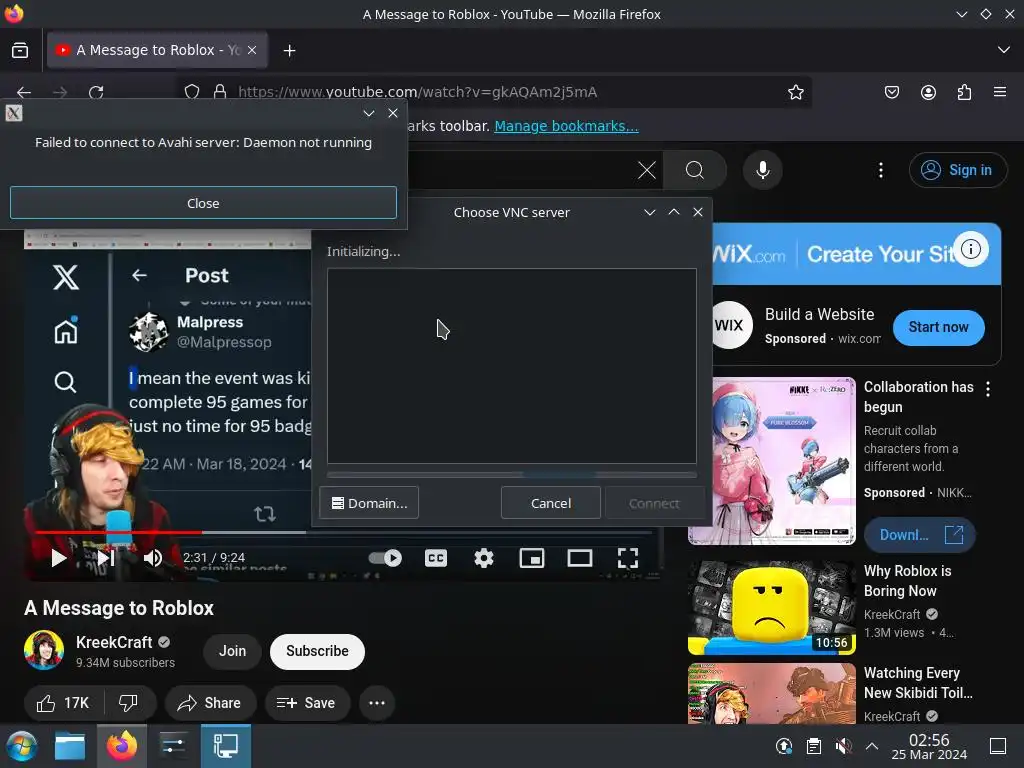1024x768 pixels.
Task: Switch to Firefox on taskbar
Action: 122,746
